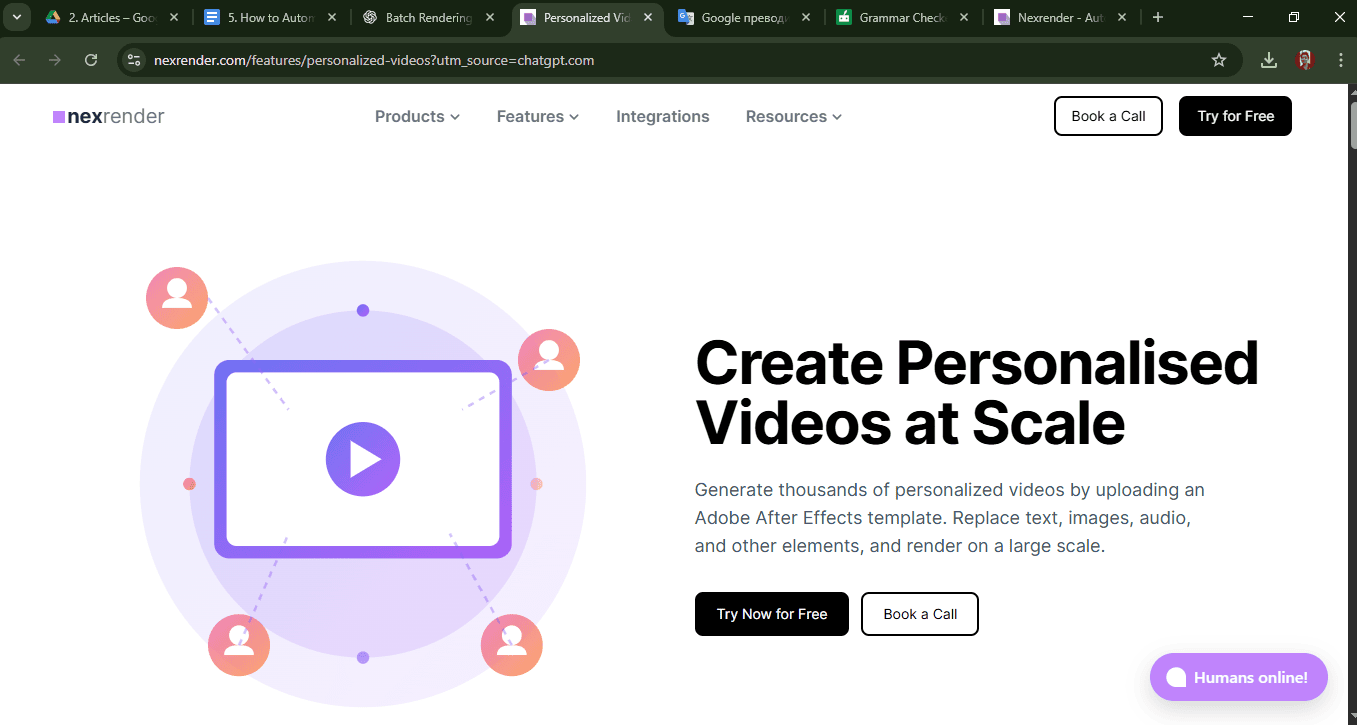
Task: Expand the Products dropdown
Action: point(417,116)
